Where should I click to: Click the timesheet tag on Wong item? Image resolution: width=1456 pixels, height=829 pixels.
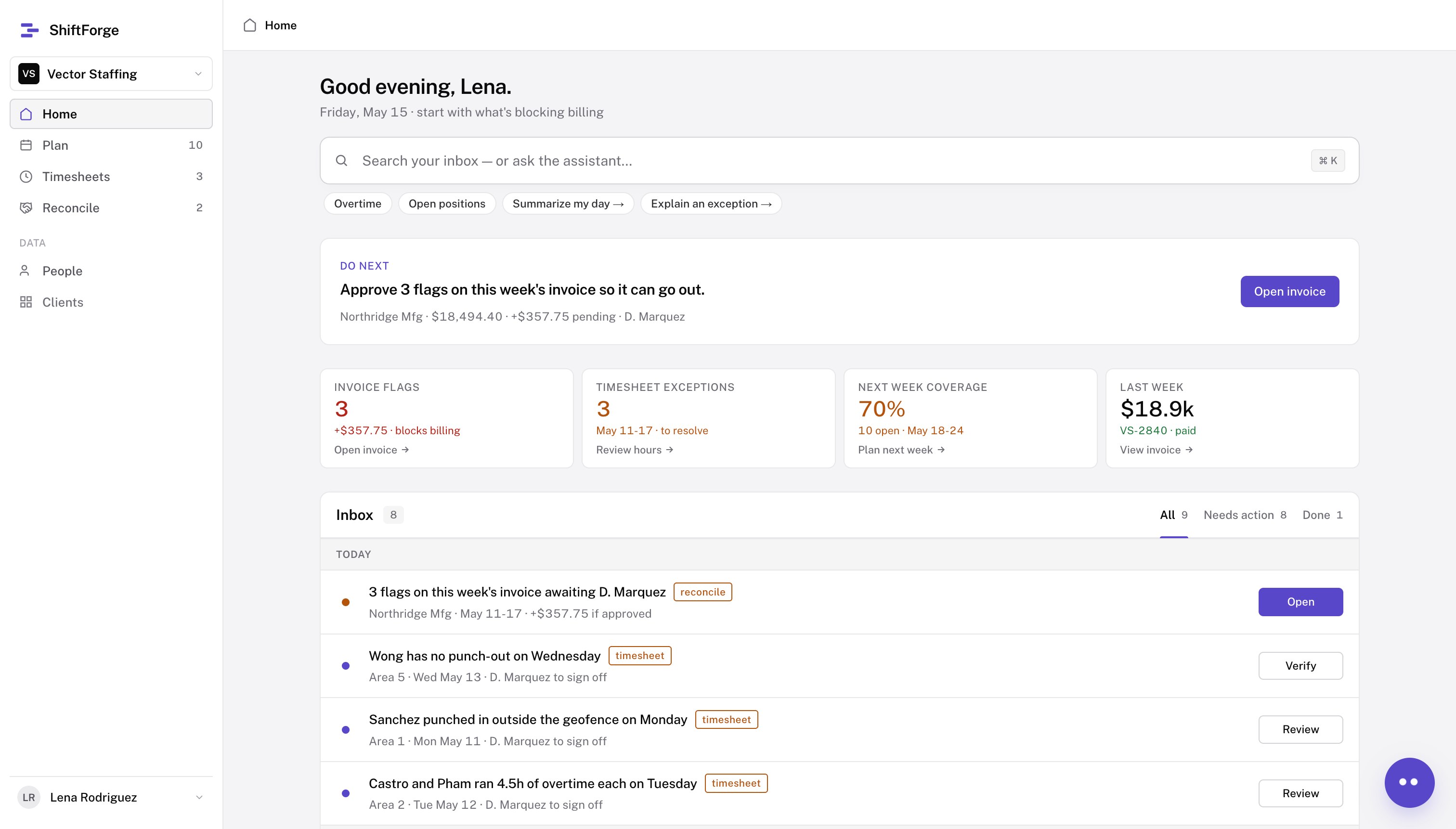(640, 656)
